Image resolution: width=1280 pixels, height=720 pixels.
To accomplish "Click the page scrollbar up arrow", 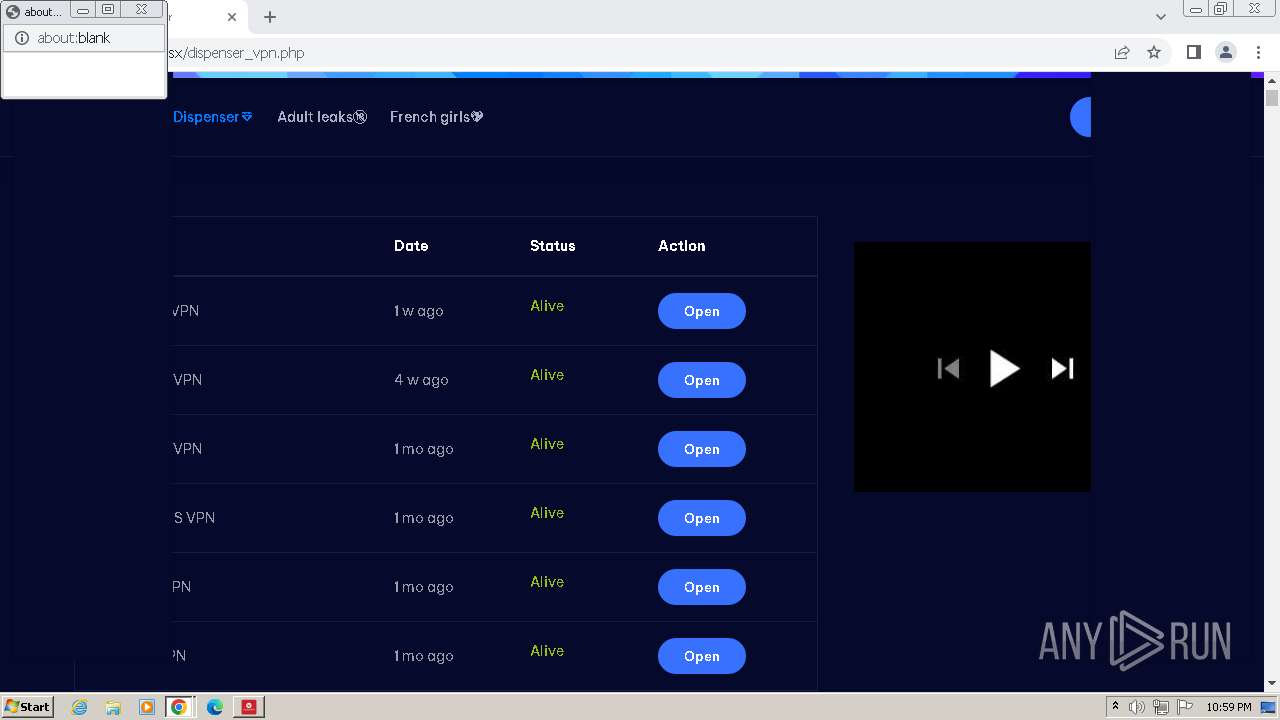I will pos(1272,81).
